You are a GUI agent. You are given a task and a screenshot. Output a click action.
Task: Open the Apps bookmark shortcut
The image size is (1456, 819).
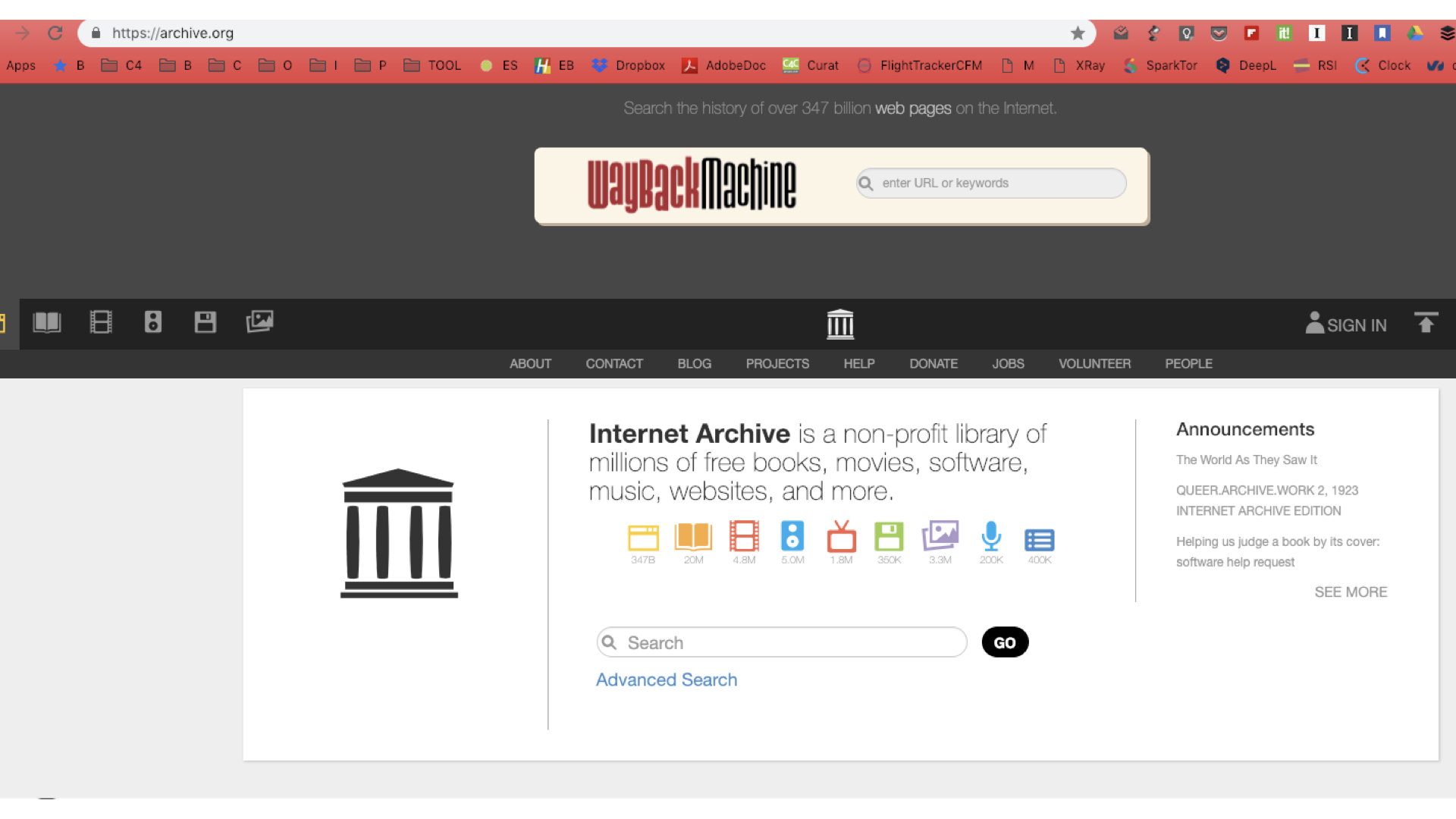[20, 65]
